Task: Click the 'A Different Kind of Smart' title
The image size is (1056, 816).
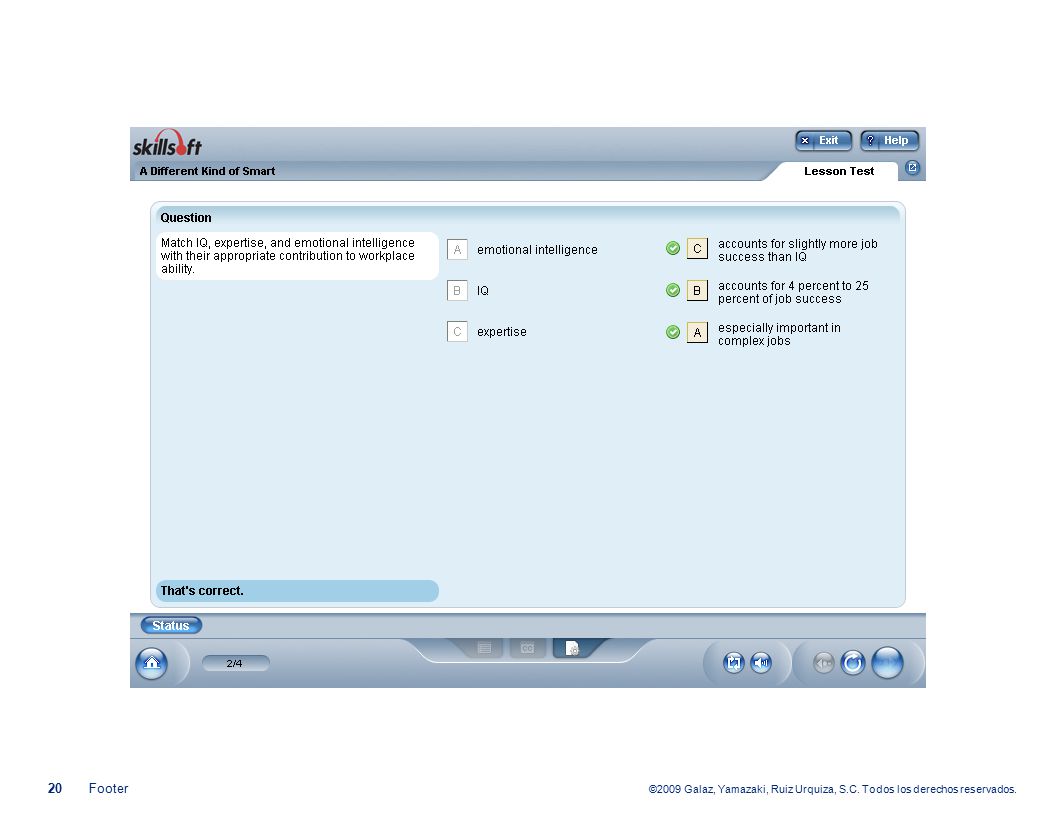Action: (x=207, y=171)
